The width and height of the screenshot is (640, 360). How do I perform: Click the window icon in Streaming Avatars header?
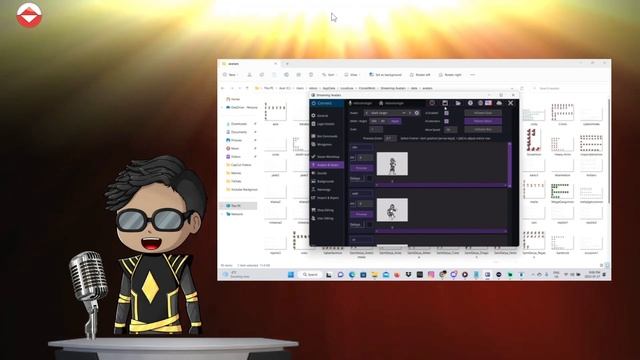coord(445,103)
